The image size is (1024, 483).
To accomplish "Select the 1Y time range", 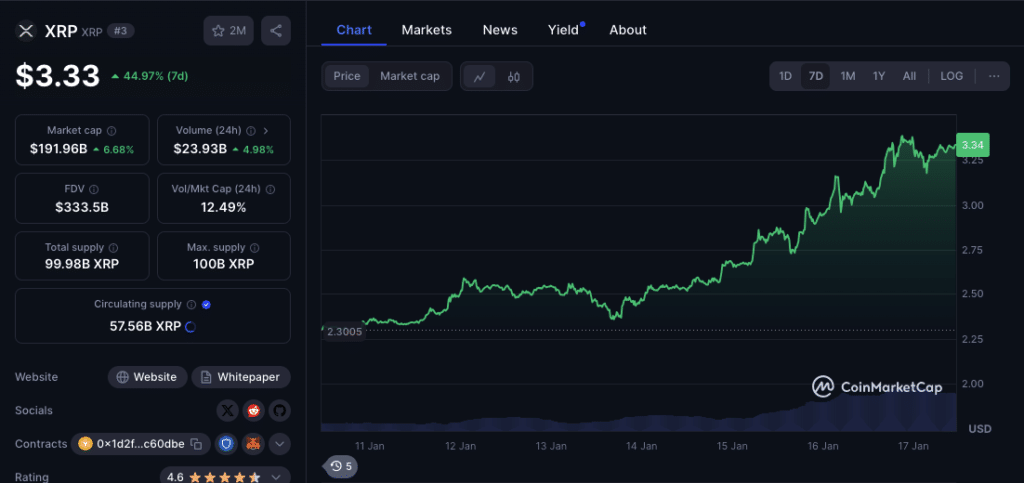I will pos(879,76).
